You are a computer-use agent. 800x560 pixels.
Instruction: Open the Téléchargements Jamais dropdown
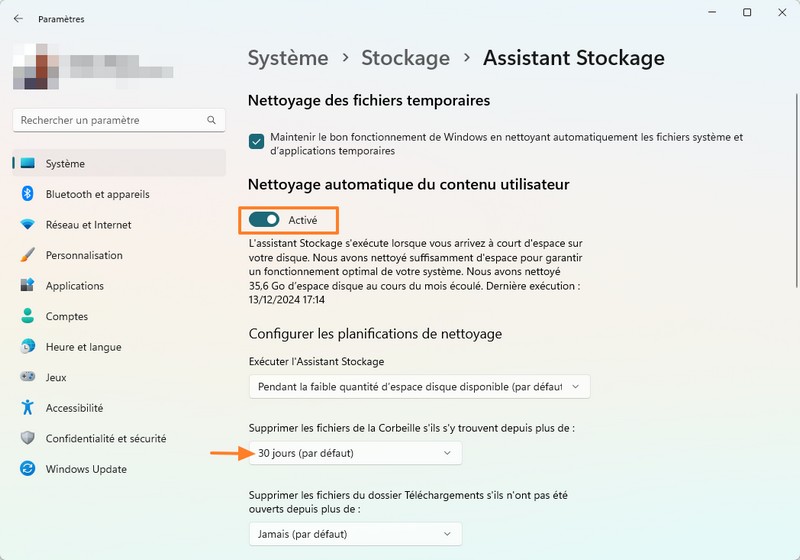355,534
